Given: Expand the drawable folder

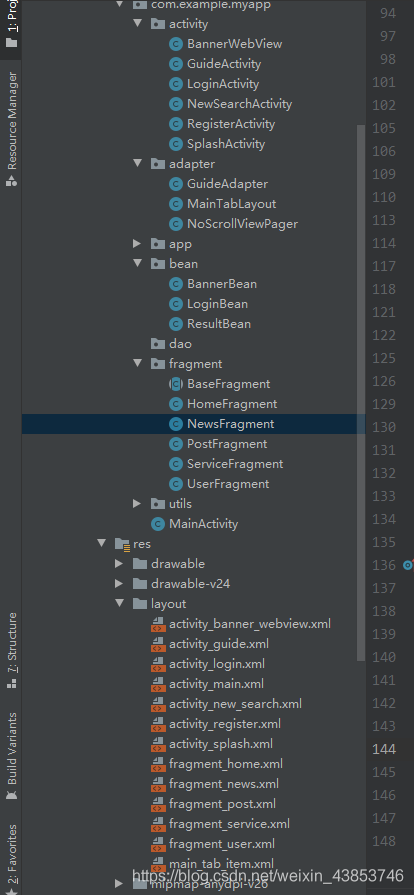Looking at the screenshot, I should [119, 563].
